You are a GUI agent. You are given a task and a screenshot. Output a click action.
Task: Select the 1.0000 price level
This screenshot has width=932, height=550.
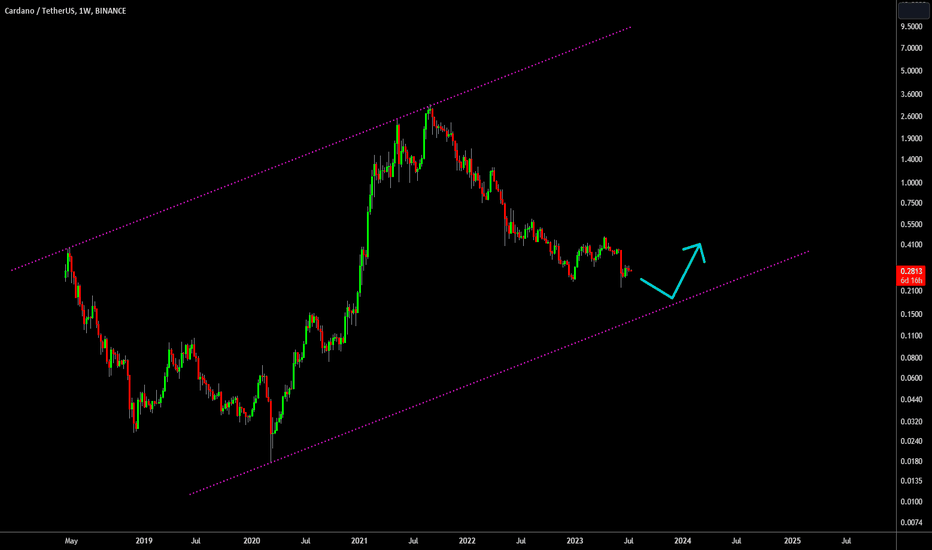pyautogui.click(x=911, y=183)
